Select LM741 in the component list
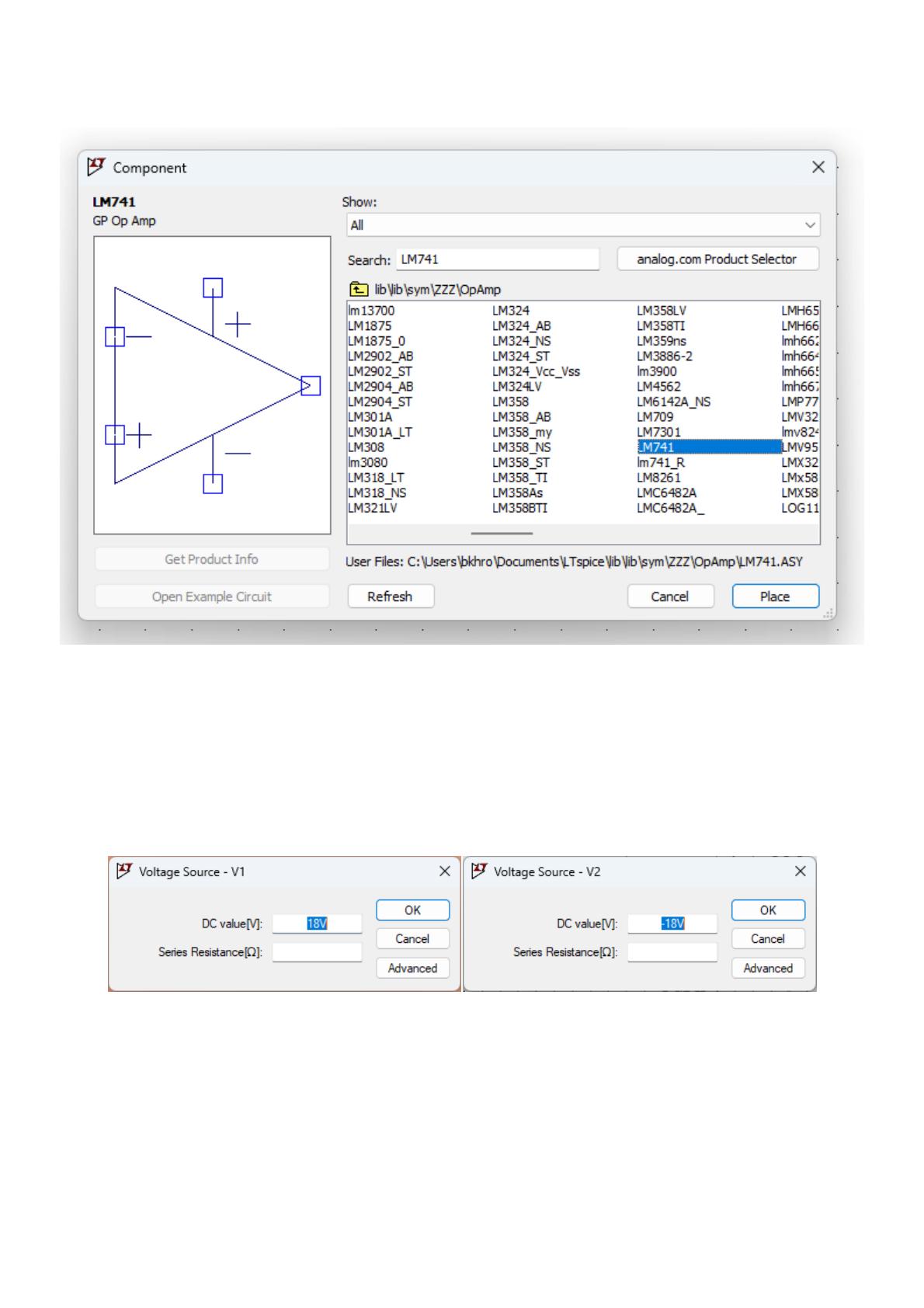The image size is (924, 1308). tap(658, 447)
